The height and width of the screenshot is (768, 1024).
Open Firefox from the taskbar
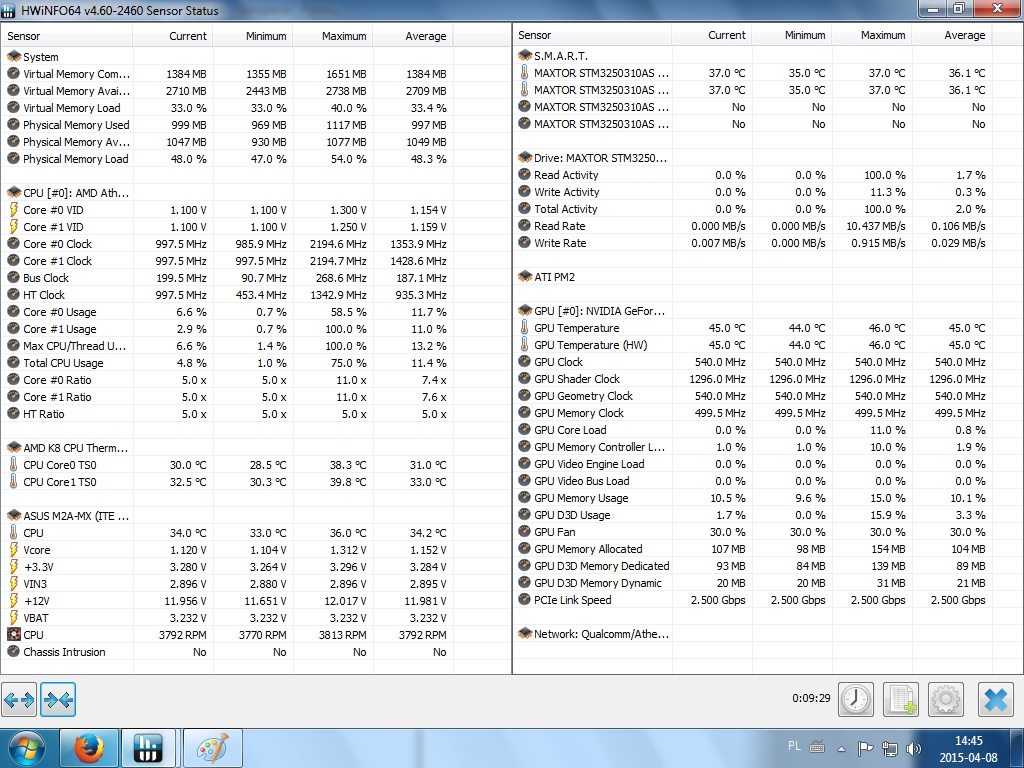pyautogui.click(x=89, y=748)
